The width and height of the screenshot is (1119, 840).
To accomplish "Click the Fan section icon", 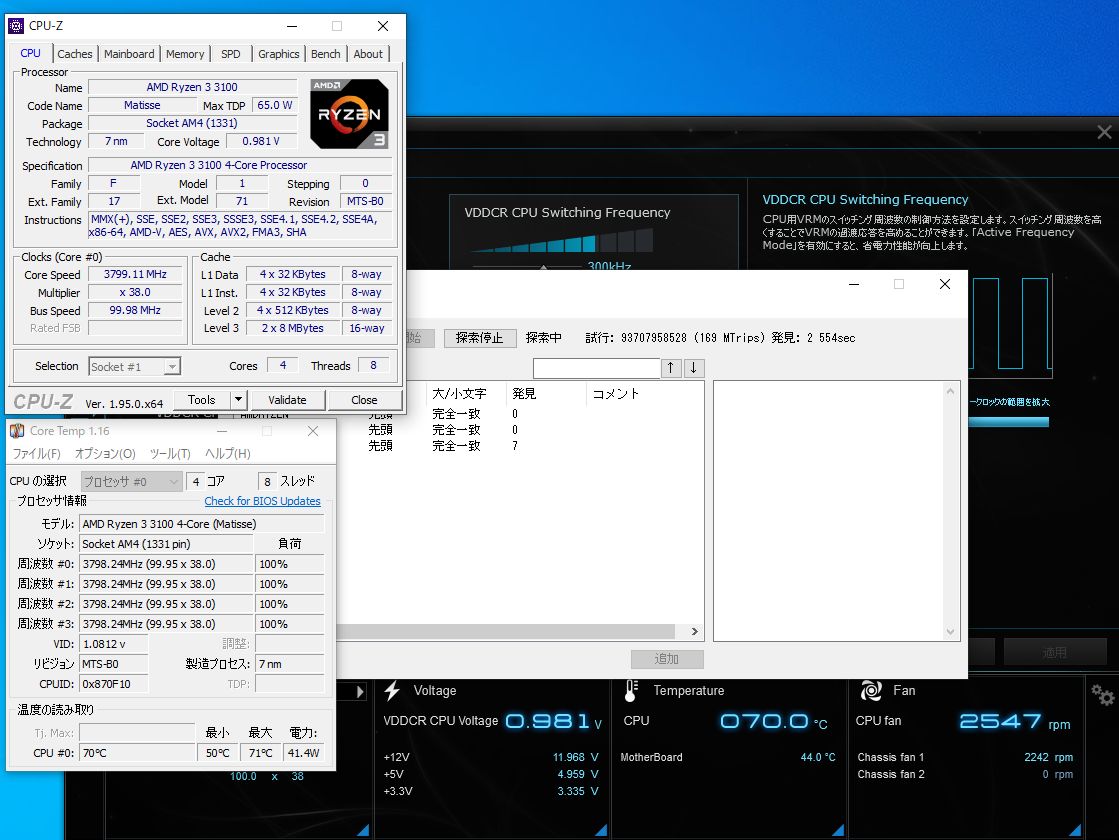I will pyautogui.click(x=871, y=690).
